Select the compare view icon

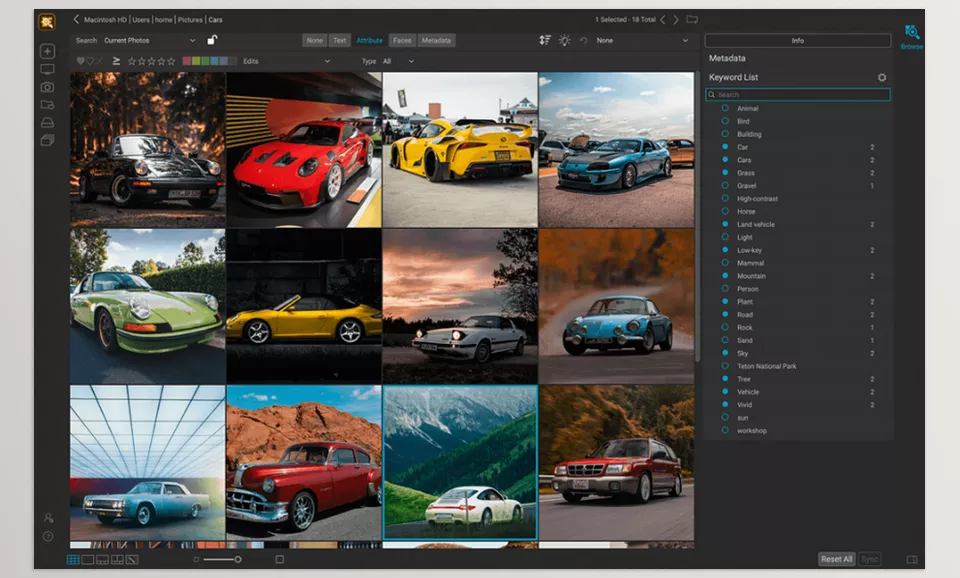[117, 560]
